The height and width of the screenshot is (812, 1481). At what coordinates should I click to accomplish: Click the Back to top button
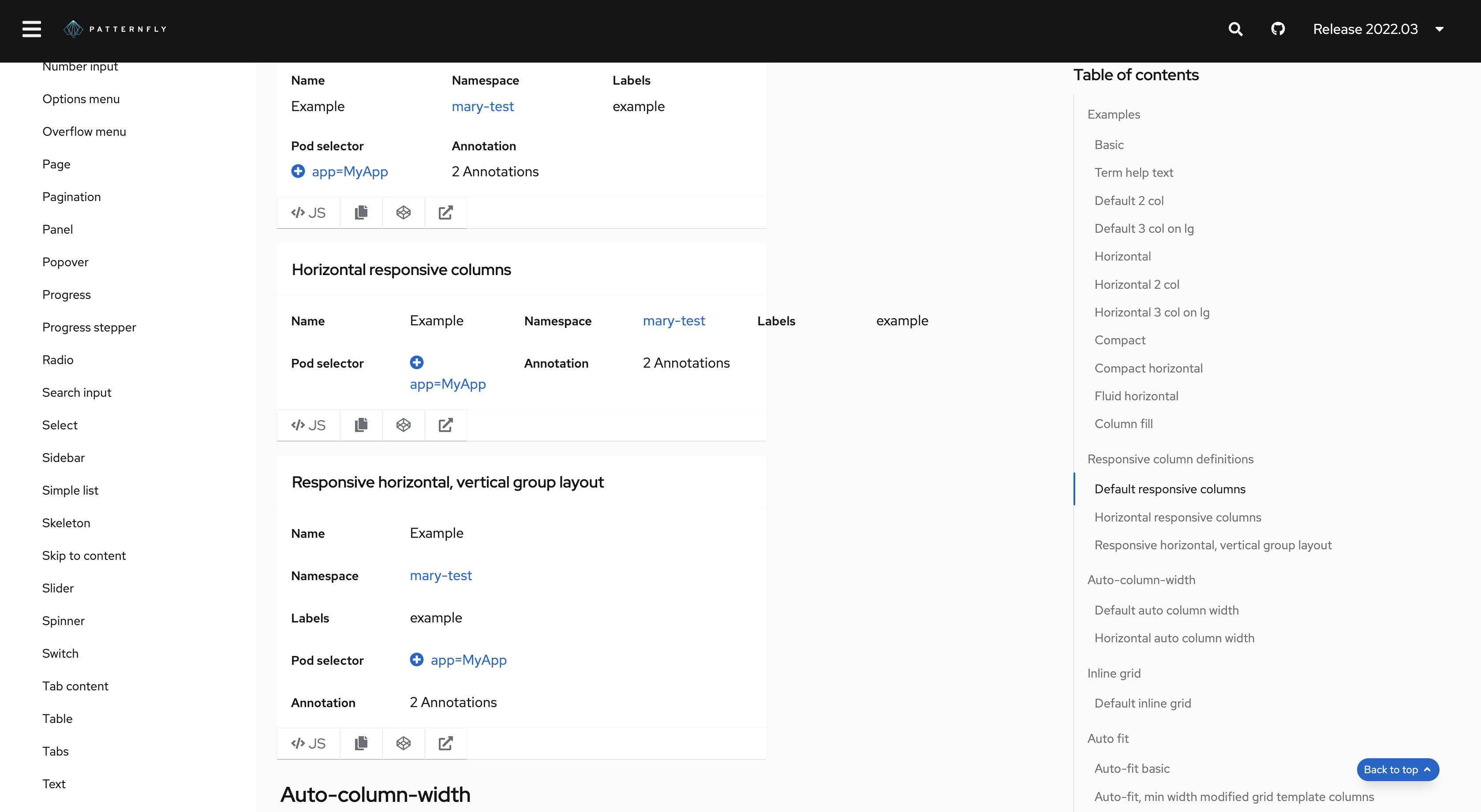click(1397, 770)
